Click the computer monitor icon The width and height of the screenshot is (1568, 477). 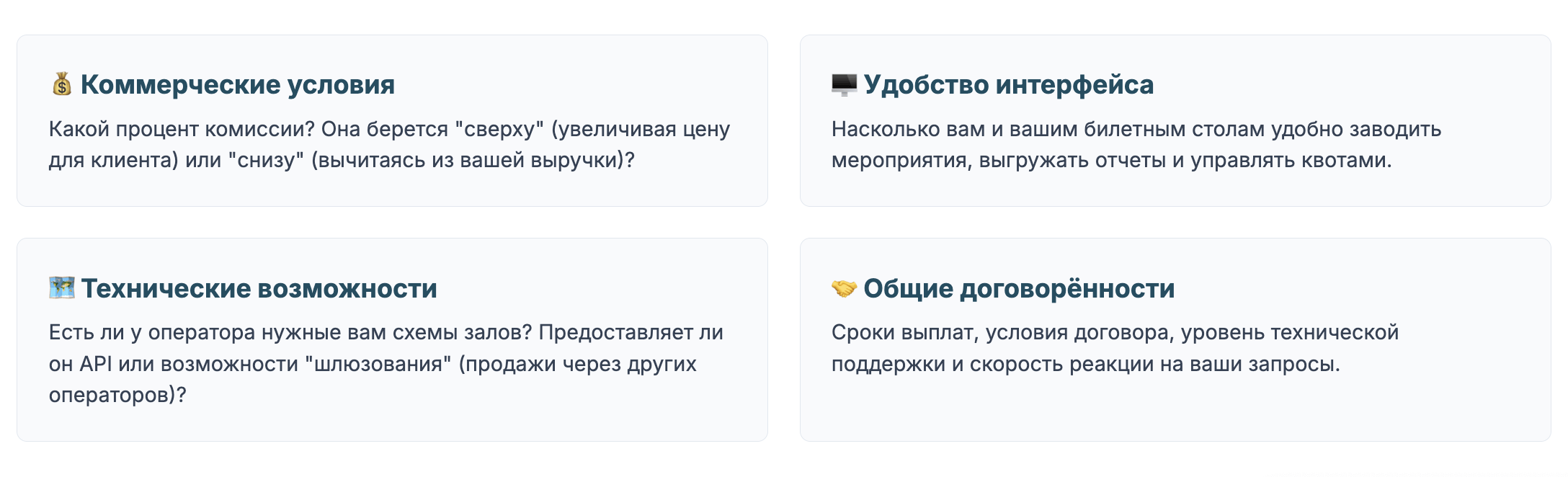coord(844,84)
